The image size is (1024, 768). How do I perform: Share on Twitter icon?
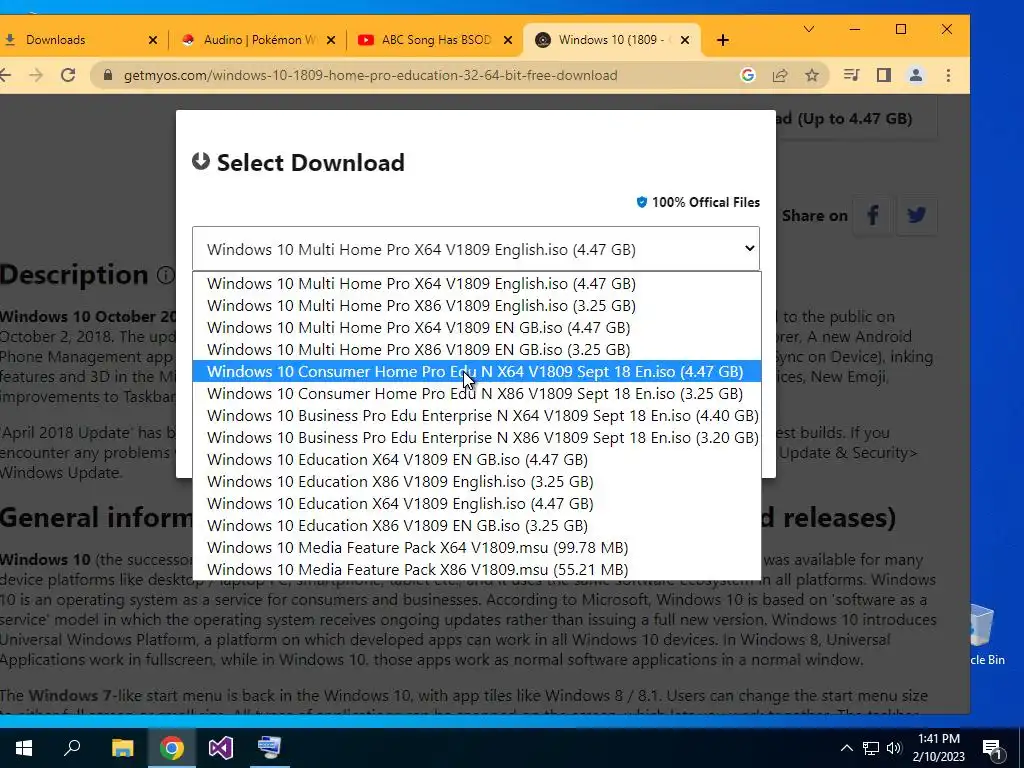tap(917, 215)
